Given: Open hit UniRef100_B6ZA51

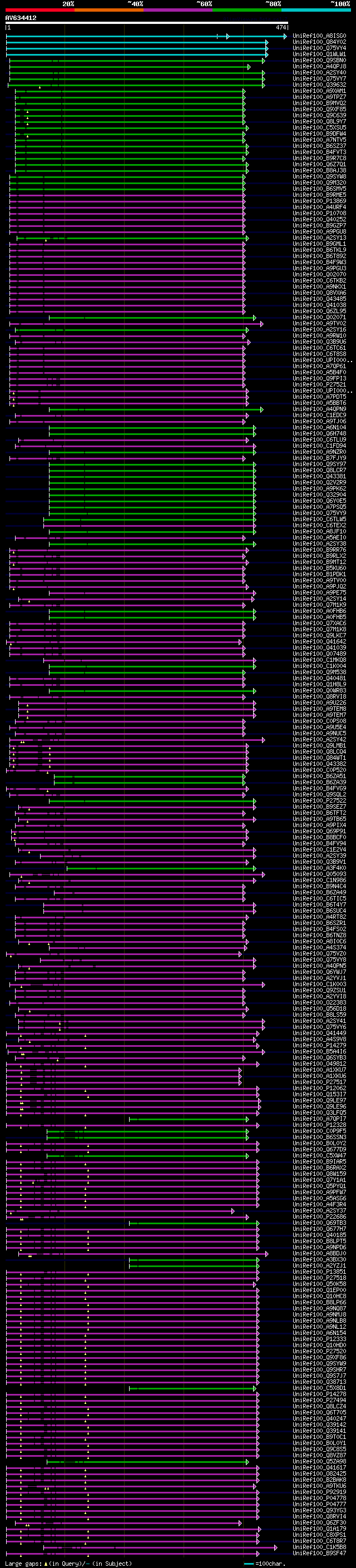Looking at the screenshot, I should click(319, 776).
